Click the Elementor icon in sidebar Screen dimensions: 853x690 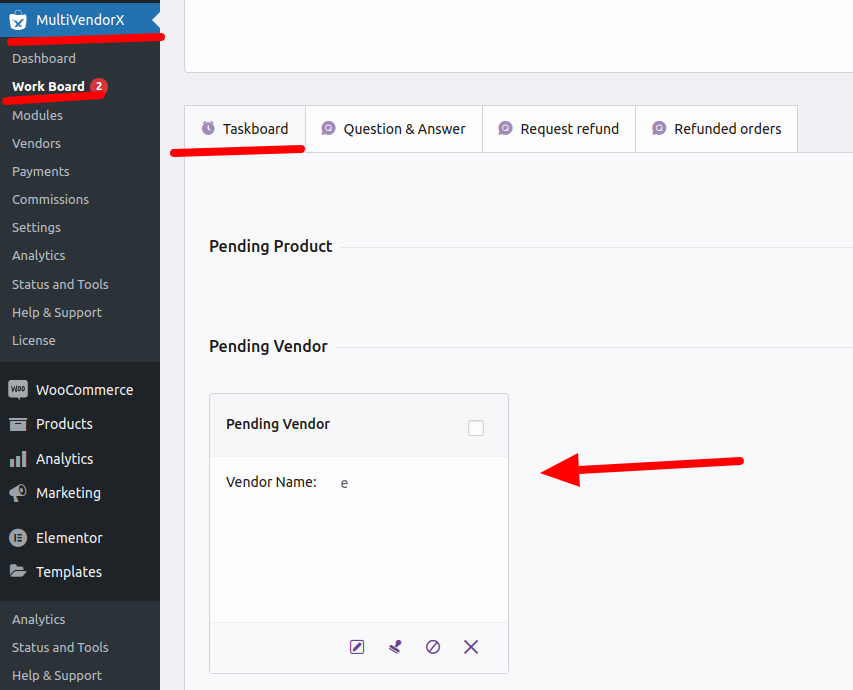pos(18,538)
